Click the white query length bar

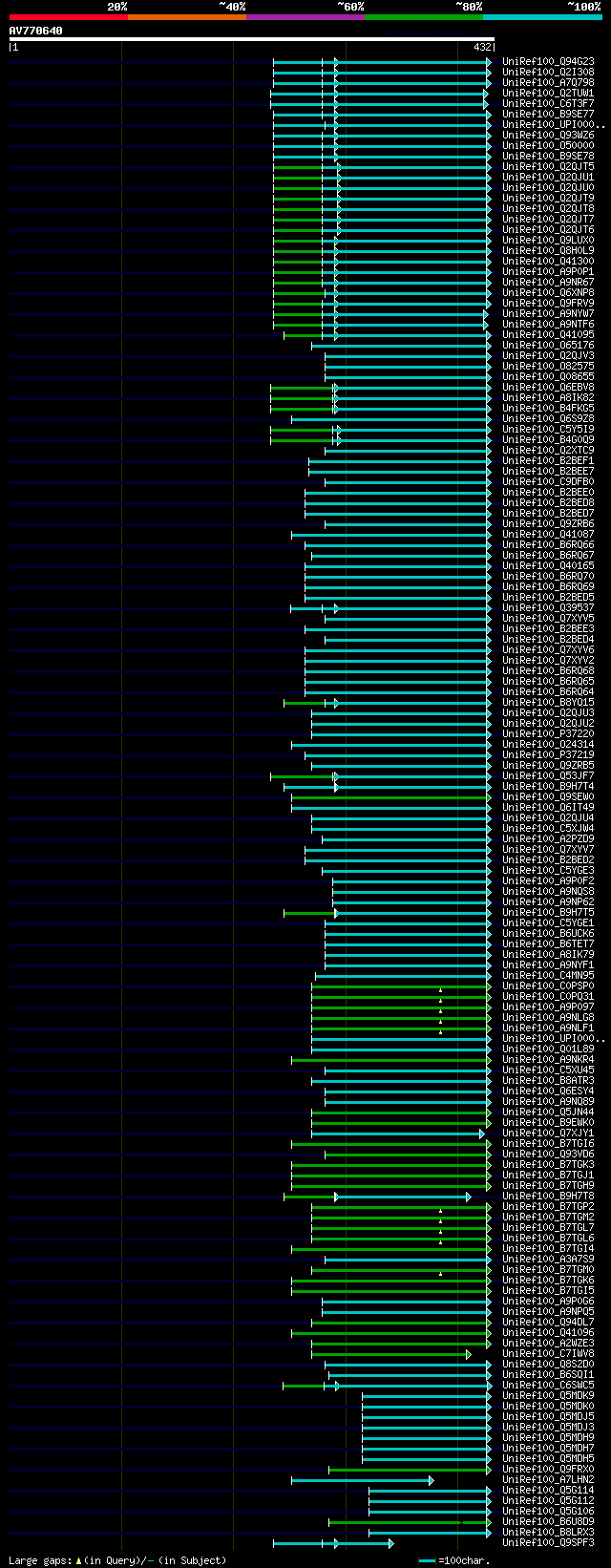[x=252, y=39]
